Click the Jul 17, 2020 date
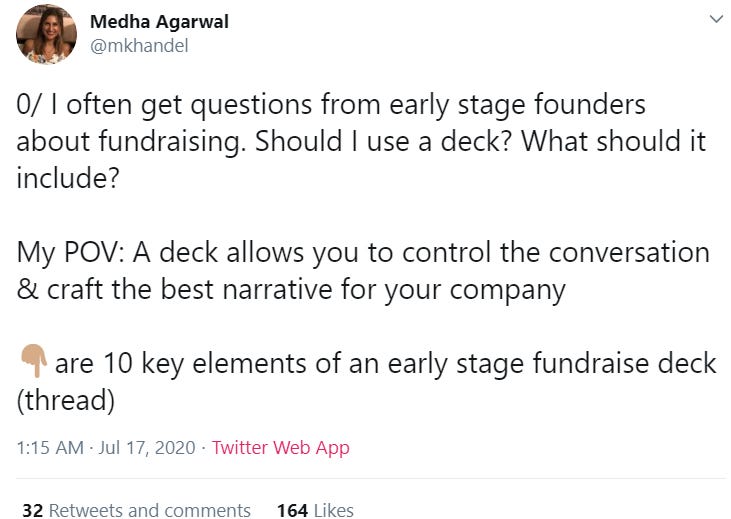Screen dimensions: 731x519 tap(149, 448)
